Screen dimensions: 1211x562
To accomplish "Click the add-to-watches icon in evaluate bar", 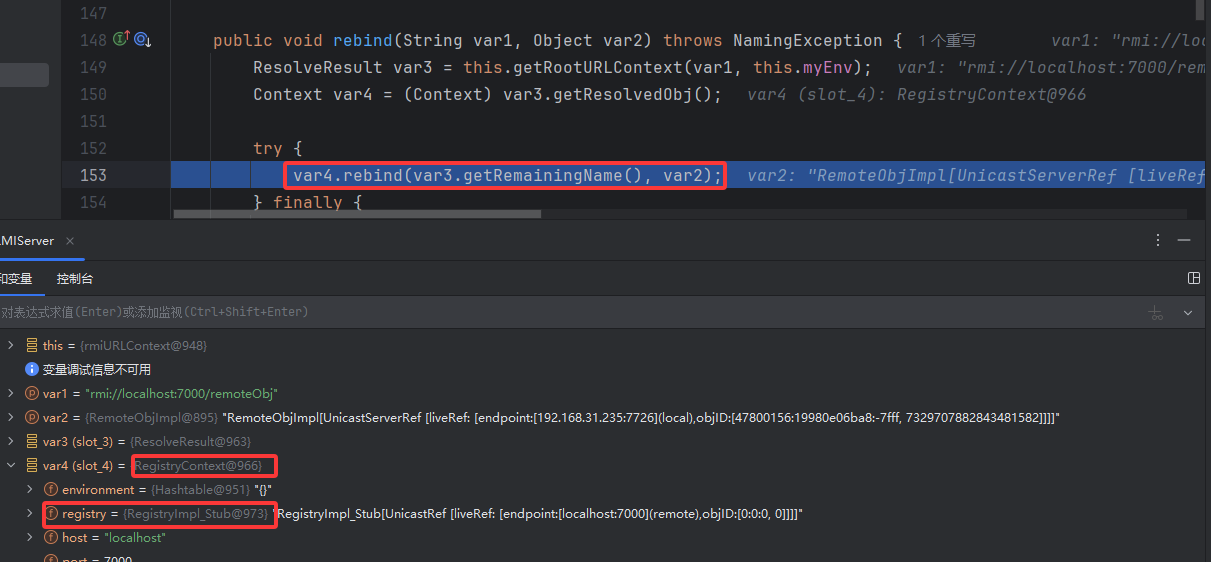I will (x=1156, y=312).
